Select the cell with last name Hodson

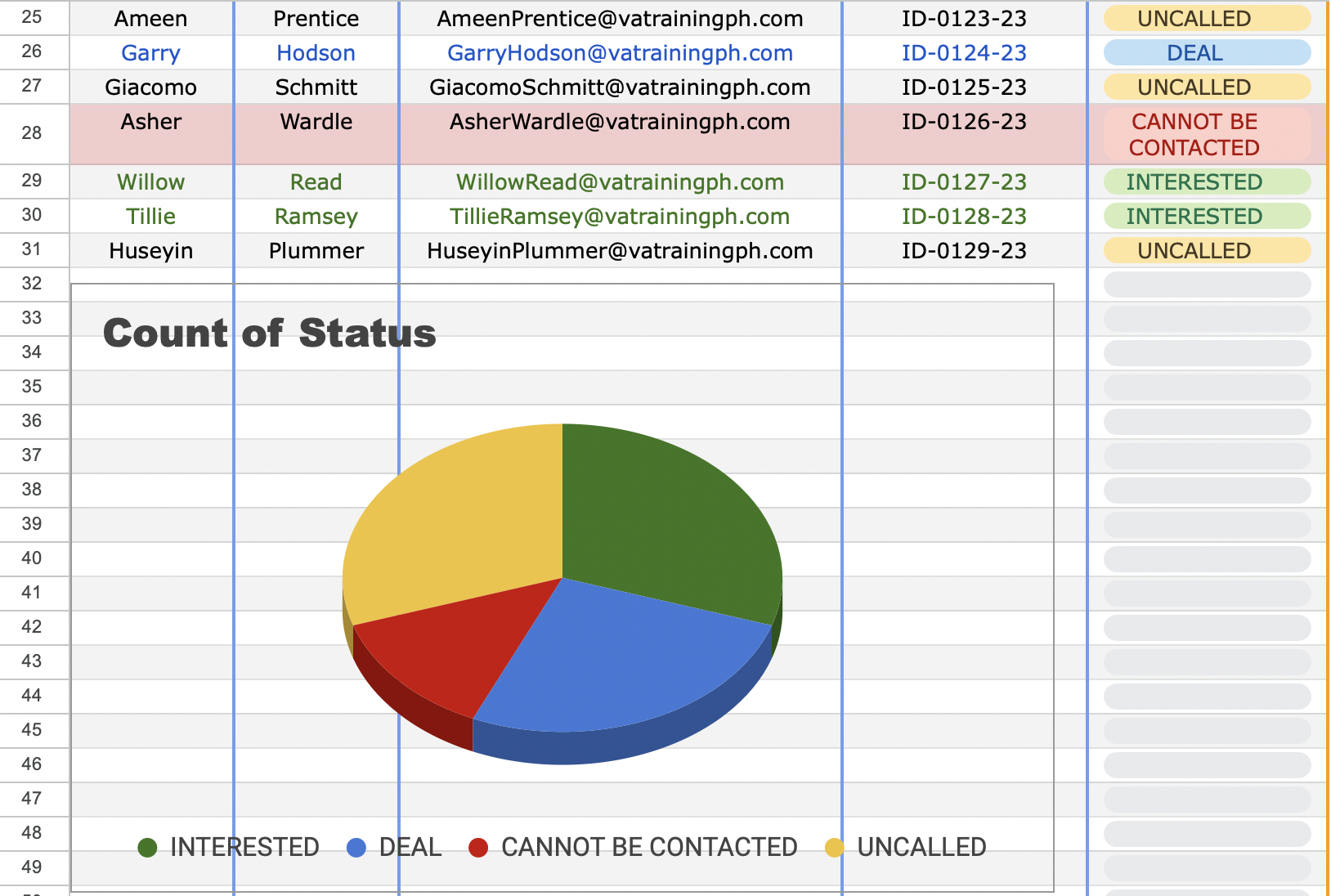(x=316, y=53)
